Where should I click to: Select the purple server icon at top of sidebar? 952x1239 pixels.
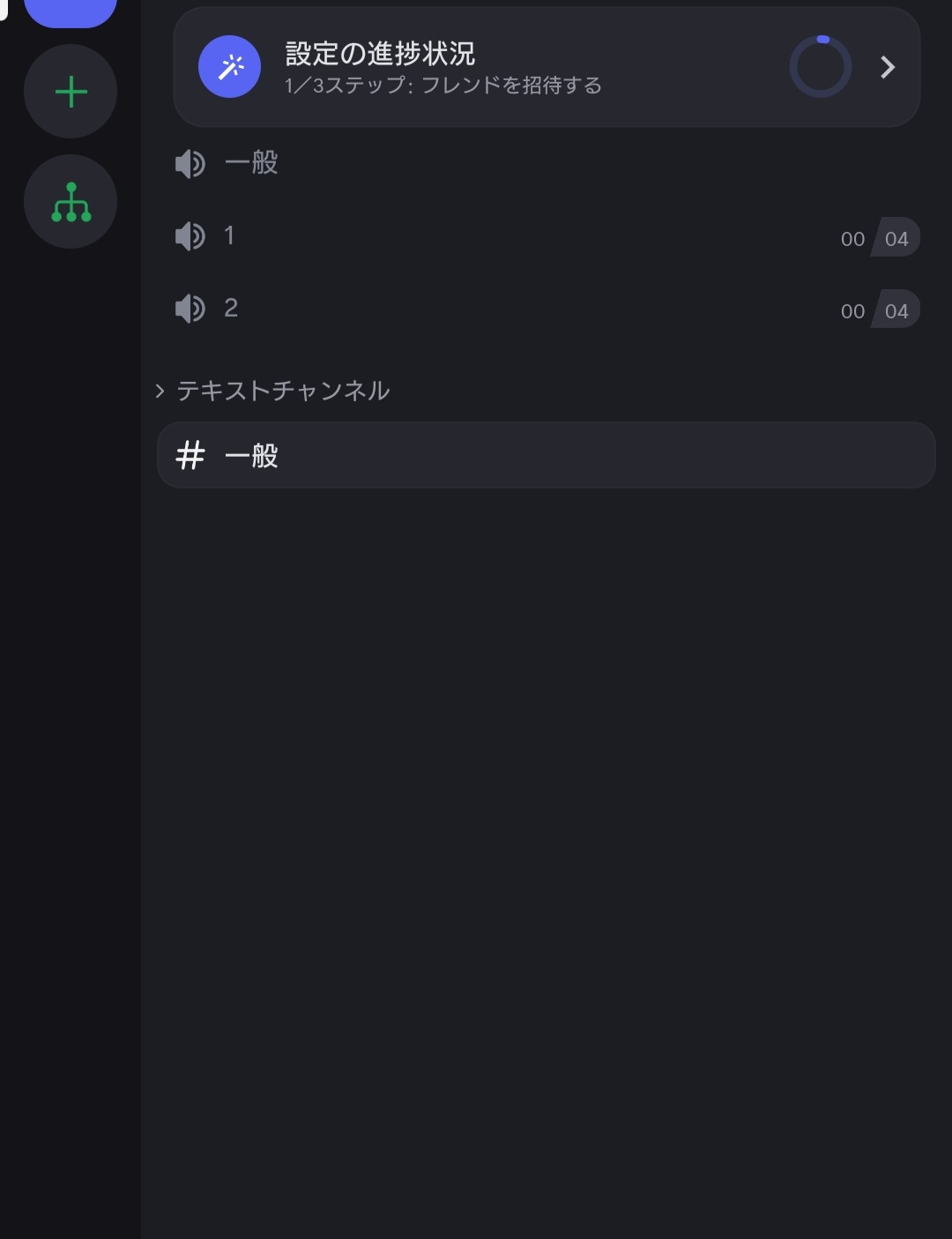point(71,12)
